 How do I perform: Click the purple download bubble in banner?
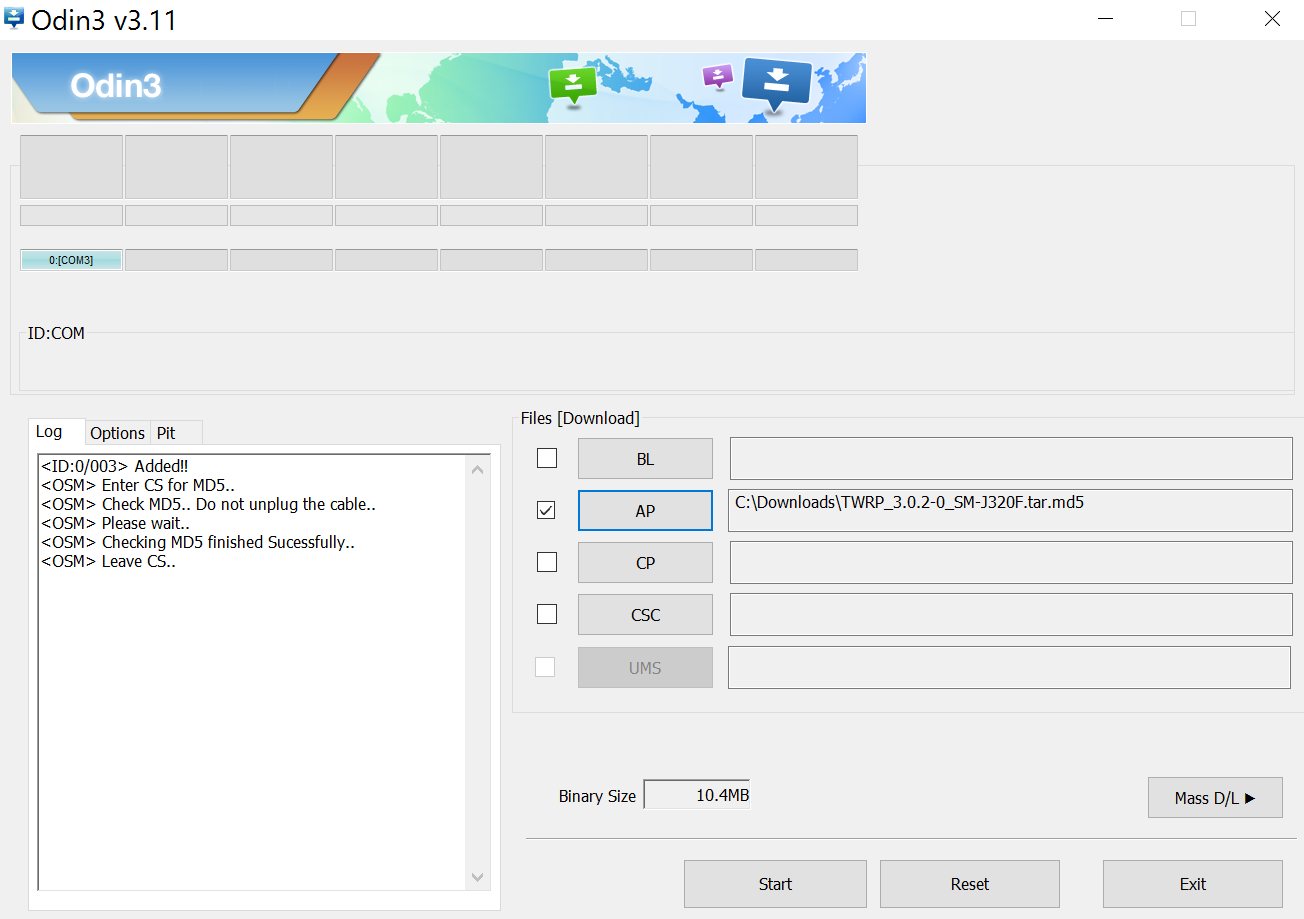click(717, 77)
